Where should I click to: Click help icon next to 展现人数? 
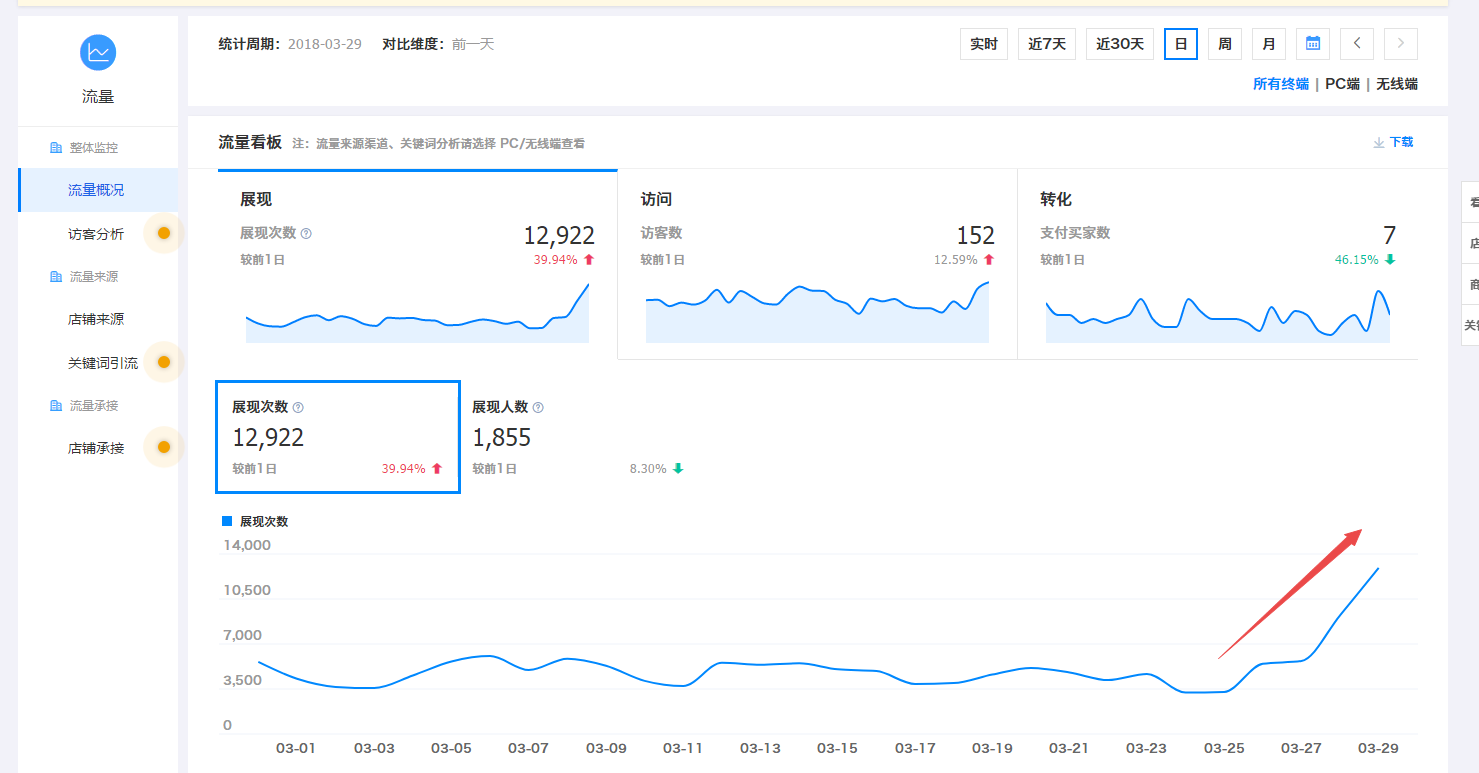click(538, 407)
